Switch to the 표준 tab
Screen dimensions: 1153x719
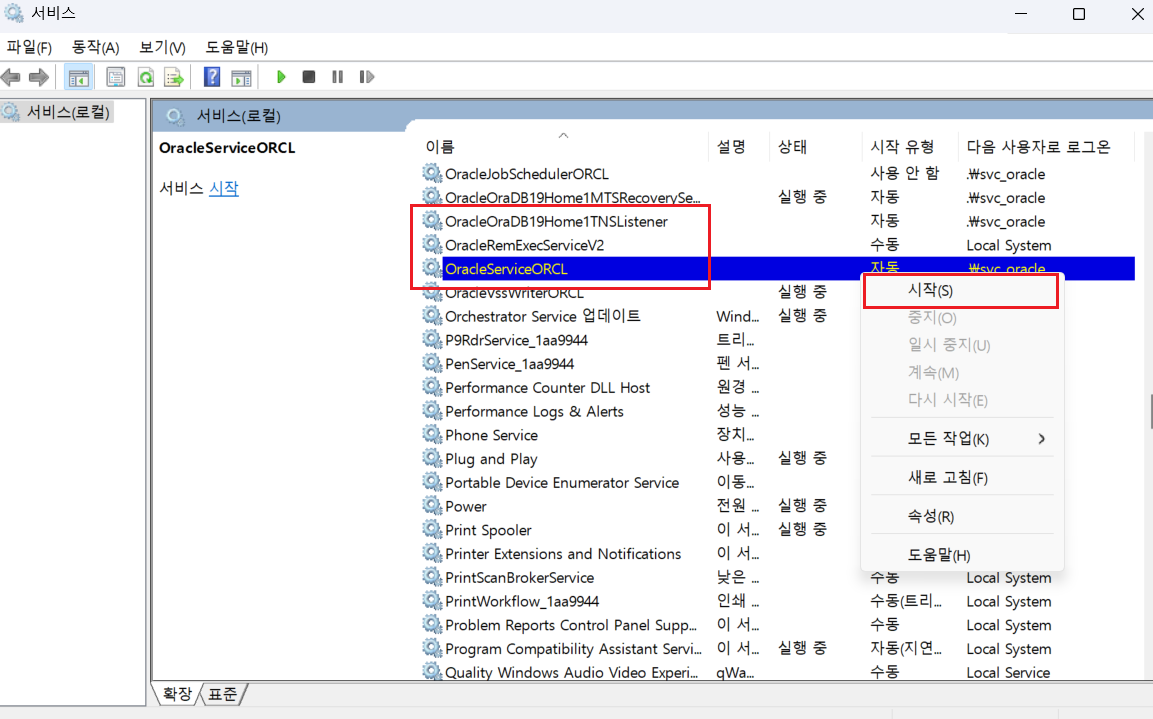223,693
